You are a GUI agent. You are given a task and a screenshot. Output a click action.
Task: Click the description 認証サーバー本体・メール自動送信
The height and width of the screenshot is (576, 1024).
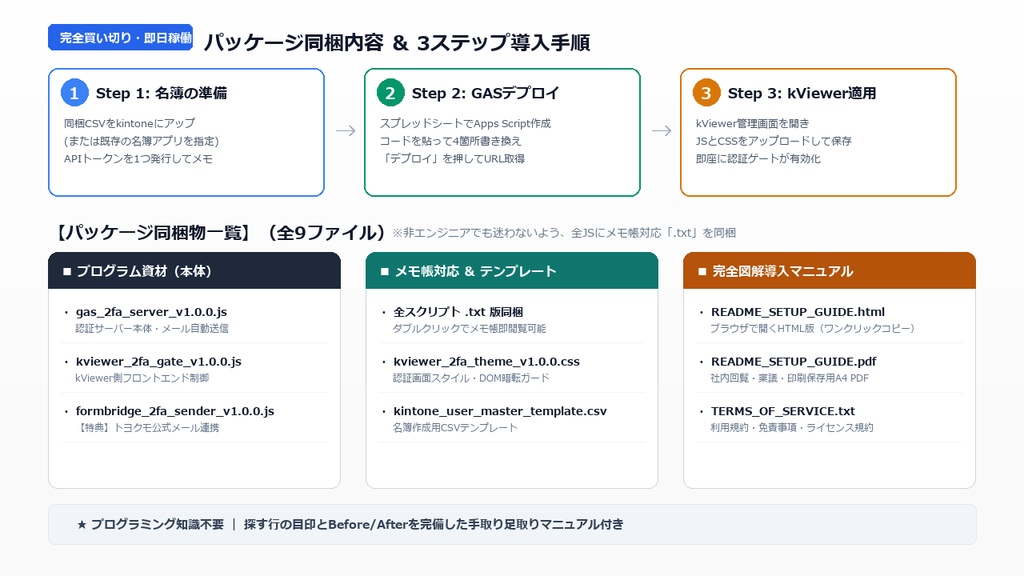(x=152, y=328)
